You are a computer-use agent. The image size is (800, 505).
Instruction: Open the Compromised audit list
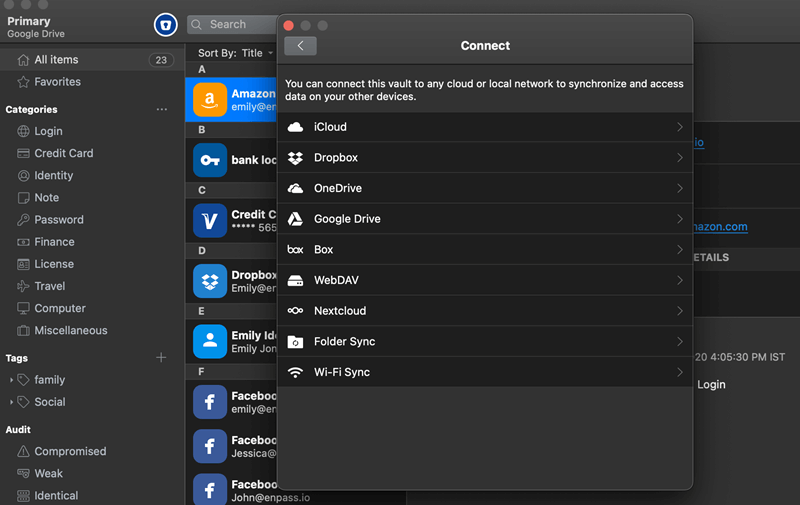pos(69,451)
